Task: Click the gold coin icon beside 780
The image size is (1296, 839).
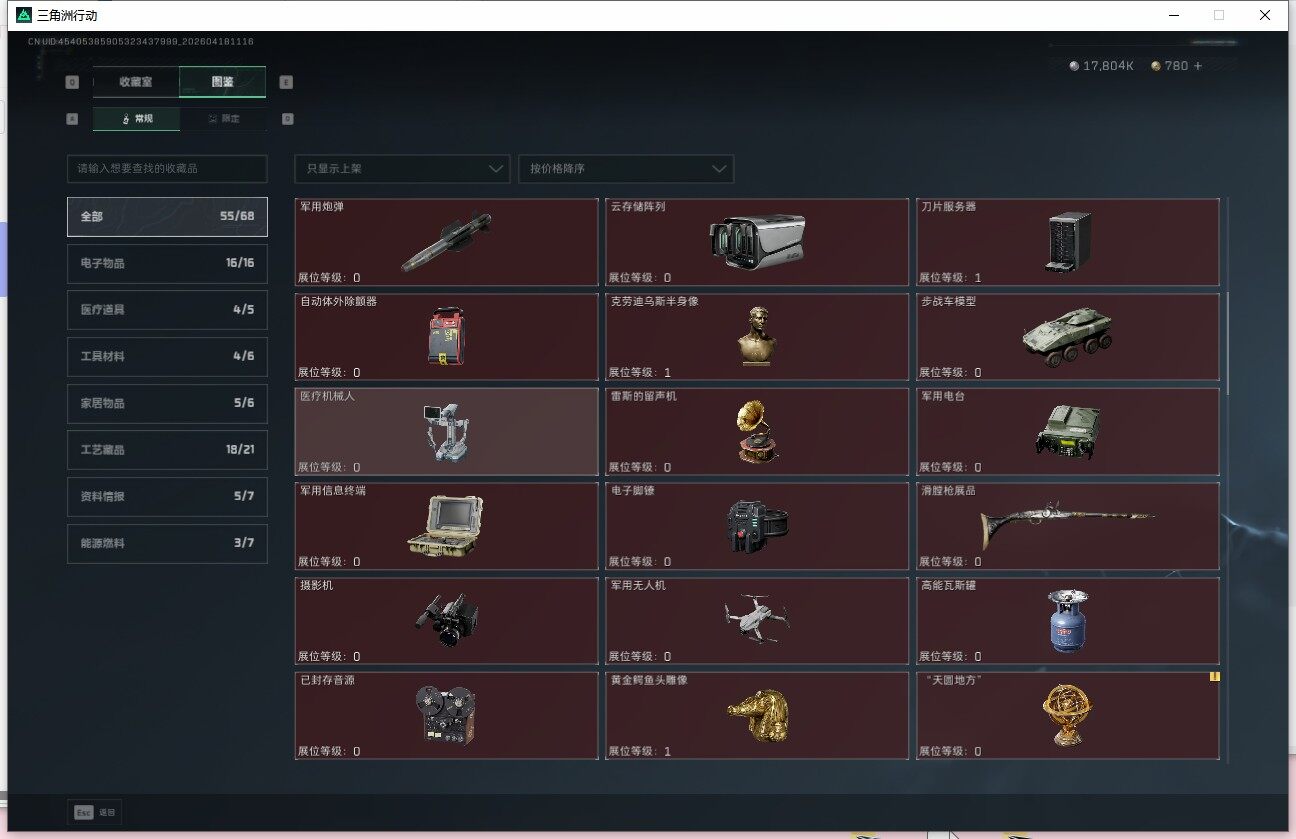Action: click(1156, 66)
